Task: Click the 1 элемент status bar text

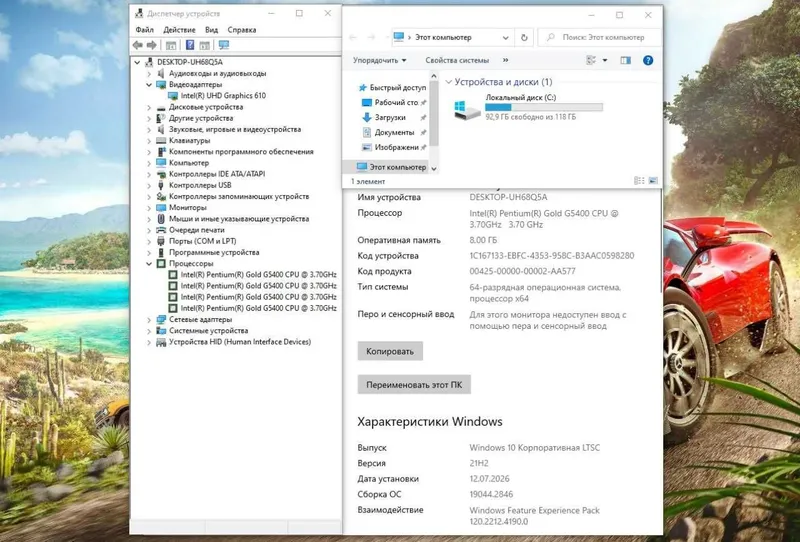Action: 368,181
